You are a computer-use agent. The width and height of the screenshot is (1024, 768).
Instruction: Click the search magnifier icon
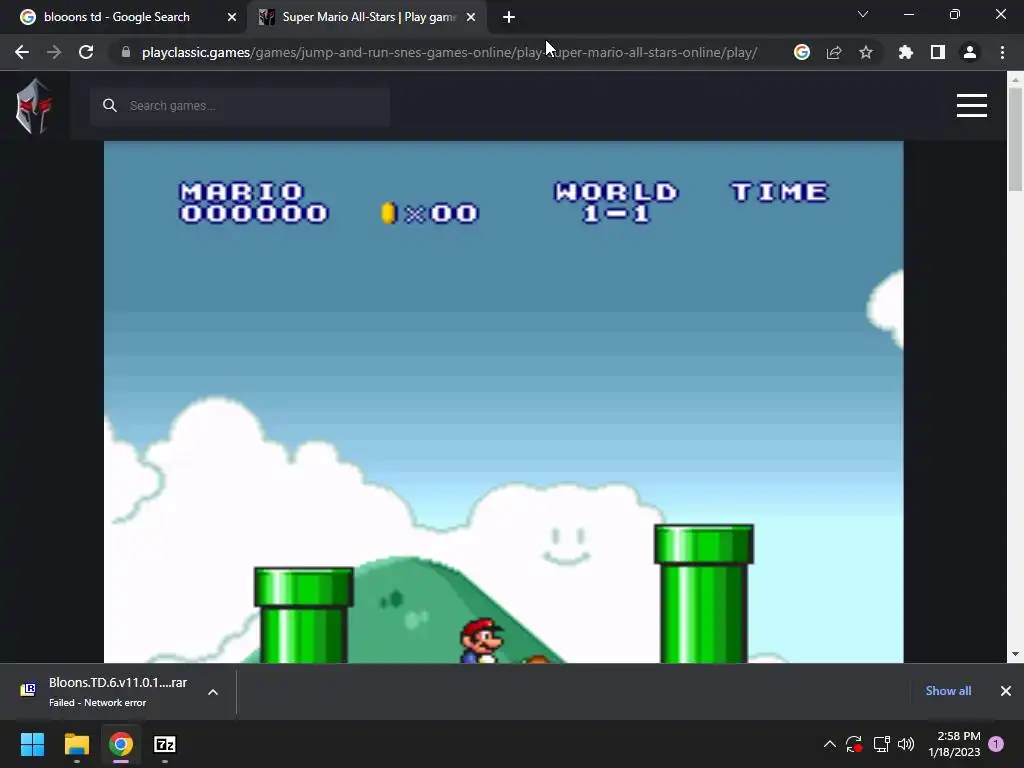click(x=110, y=105)
